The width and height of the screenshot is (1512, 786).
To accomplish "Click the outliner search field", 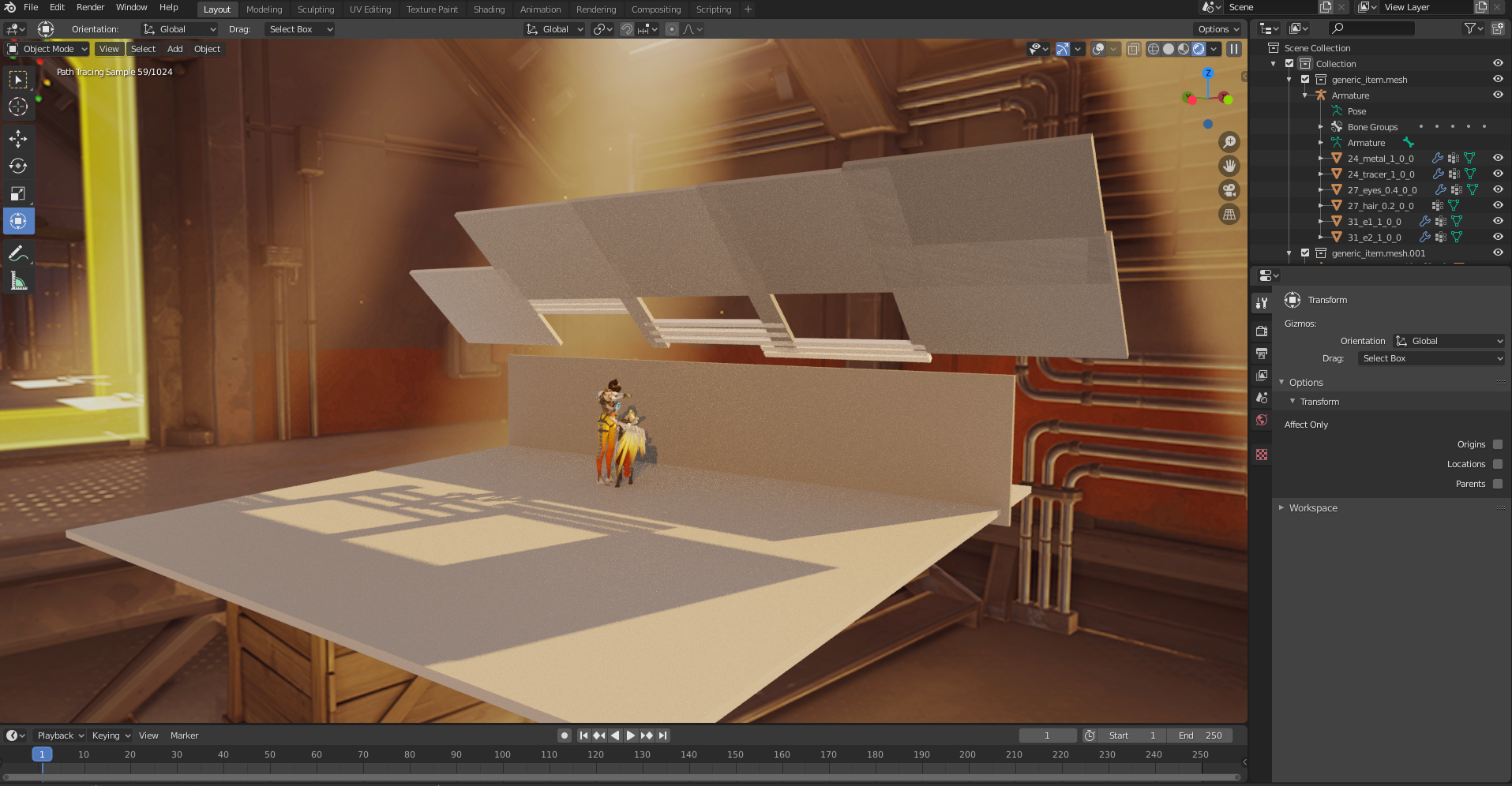I will [x=1371, y=28].
